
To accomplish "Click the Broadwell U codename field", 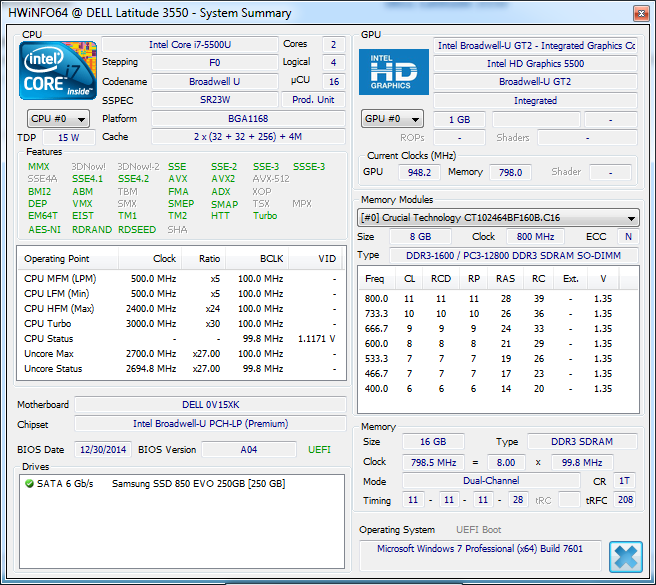I will point(215,81).
